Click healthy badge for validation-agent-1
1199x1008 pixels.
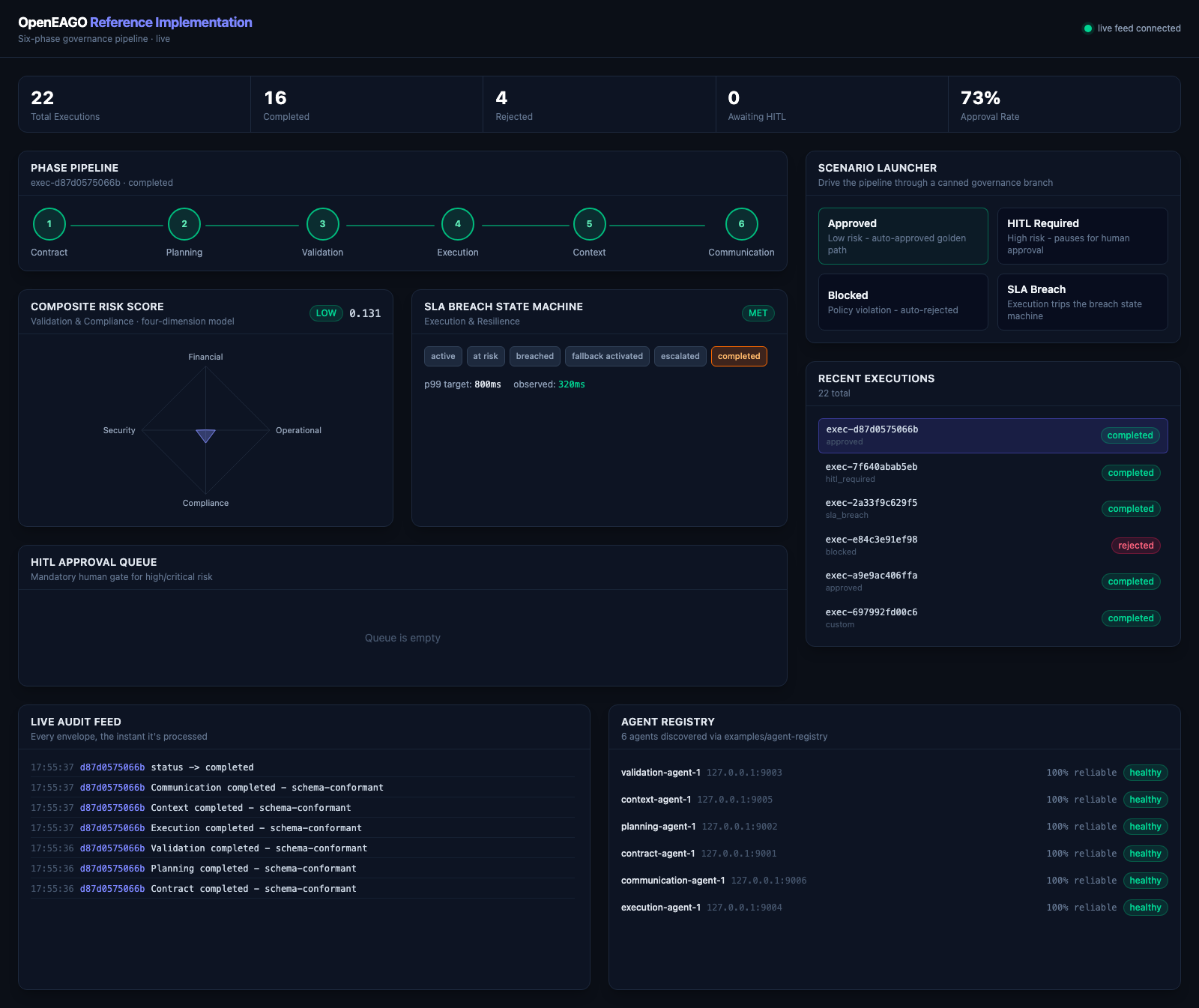pos(1146,773)
